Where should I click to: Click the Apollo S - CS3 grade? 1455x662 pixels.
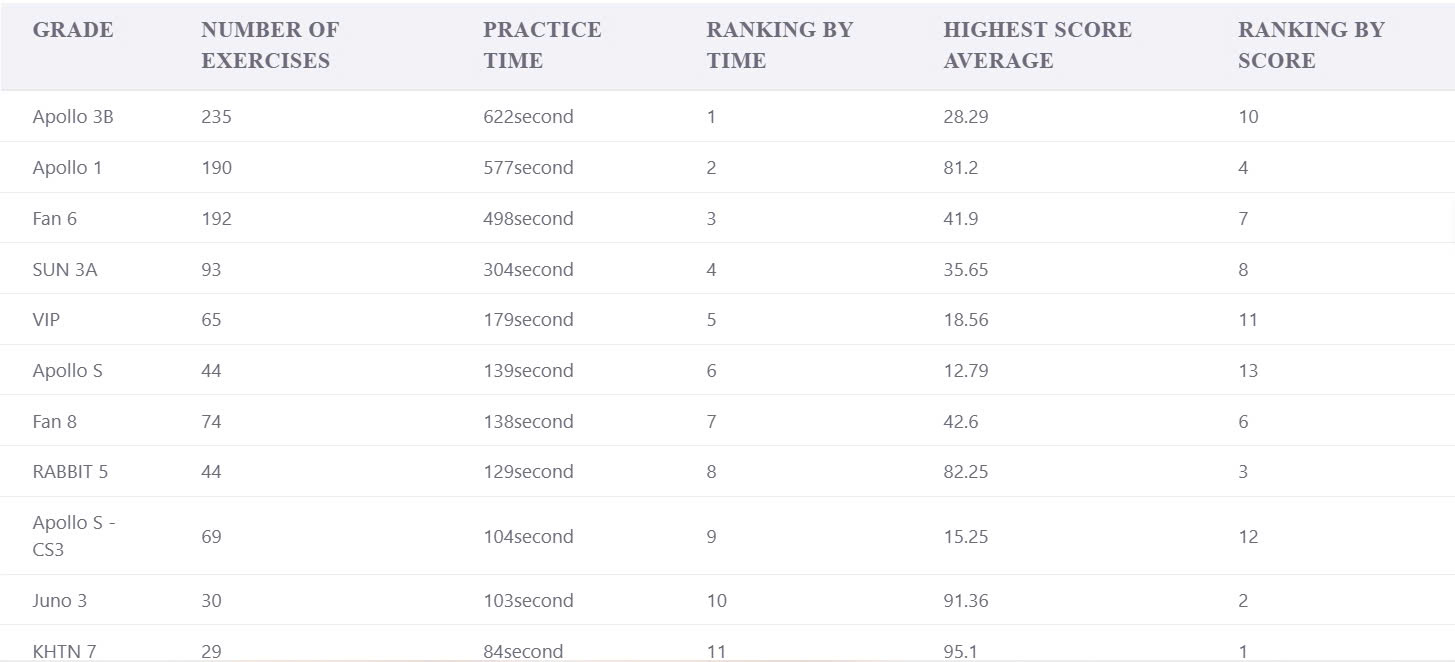pyautogui.click(x=74, y=536)
